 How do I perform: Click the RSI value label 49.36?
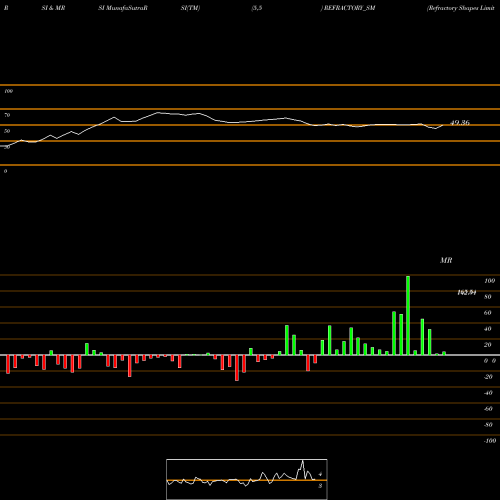point(460,123)
